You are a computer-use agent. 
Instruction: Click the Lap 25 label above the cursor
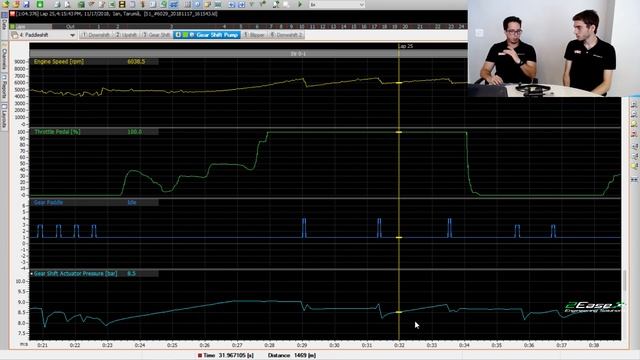[x=405, y=46]
